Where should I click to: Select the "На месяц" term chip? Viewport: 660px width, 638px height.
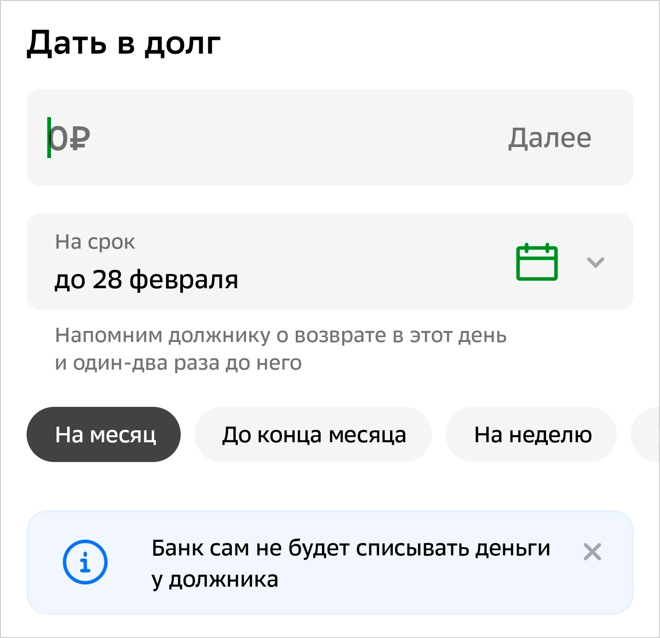coord(104,435)
